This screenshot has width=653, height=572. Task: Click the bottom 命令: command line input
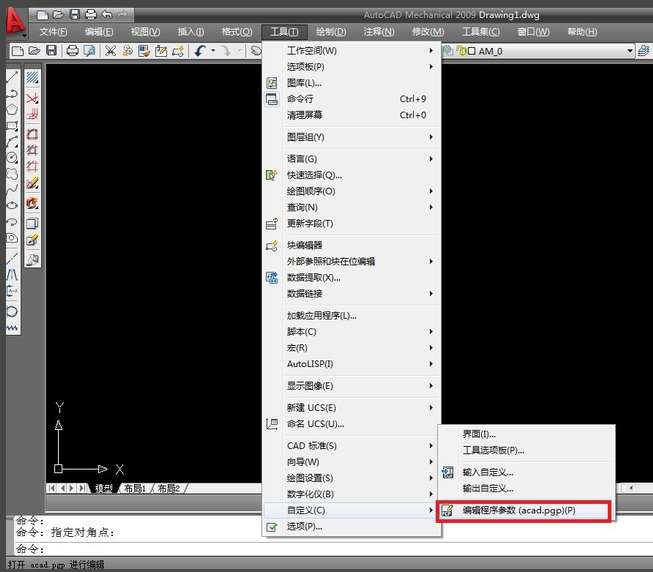tap(333, 549)
